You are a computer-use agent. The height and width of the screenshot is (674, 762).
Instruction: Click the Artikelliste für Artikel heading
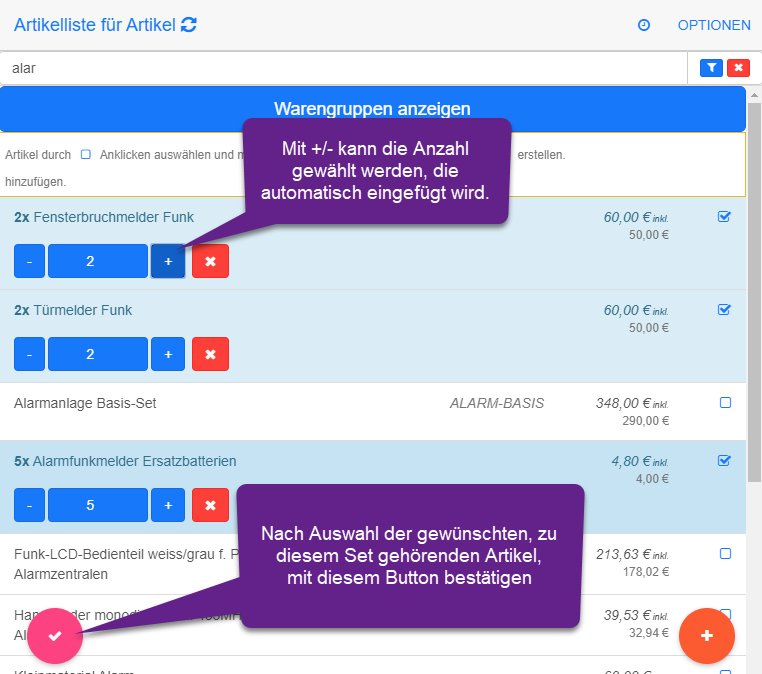pyautogui.click(x=95, y=25)
